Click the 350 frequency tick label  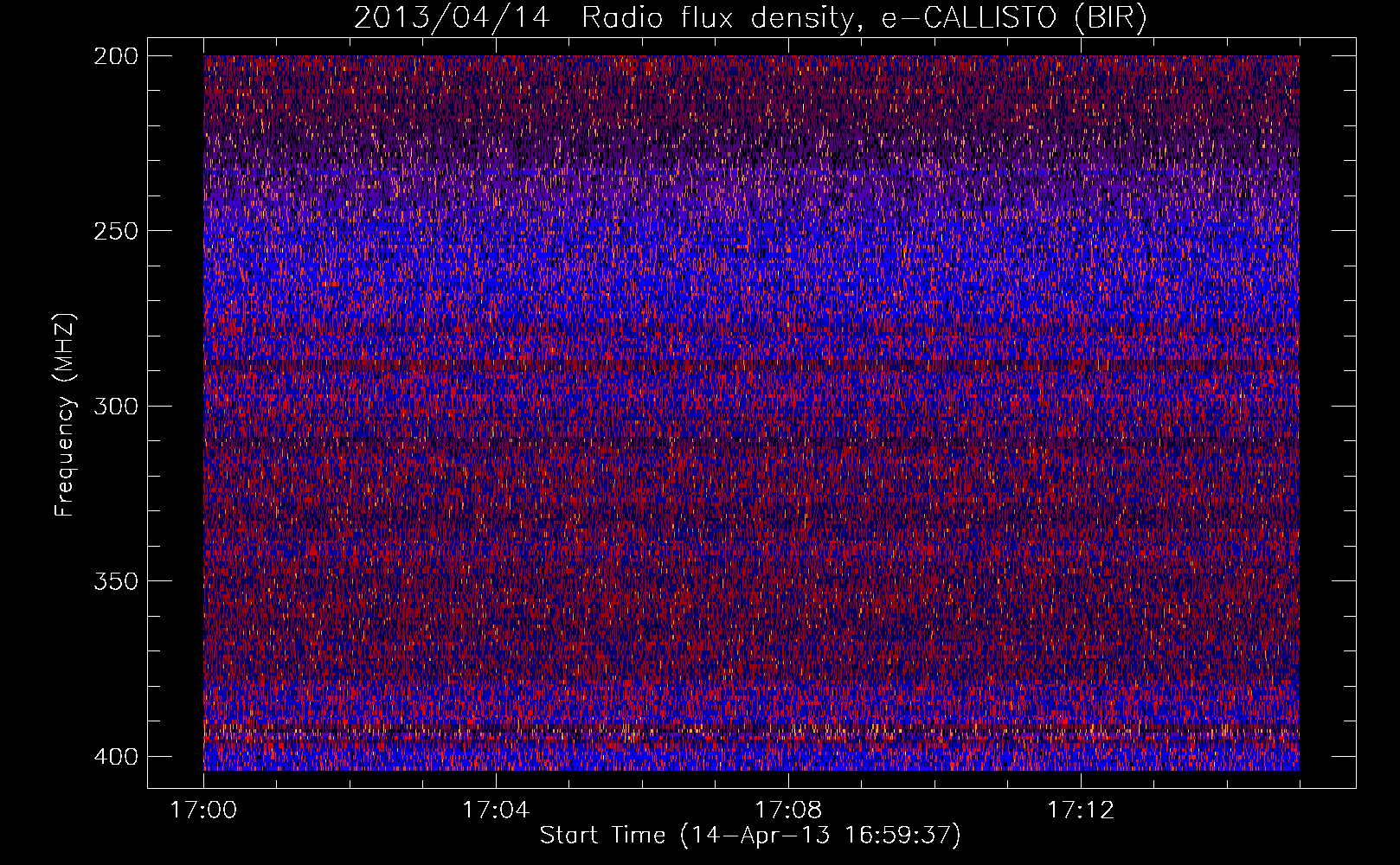point(115,580)
